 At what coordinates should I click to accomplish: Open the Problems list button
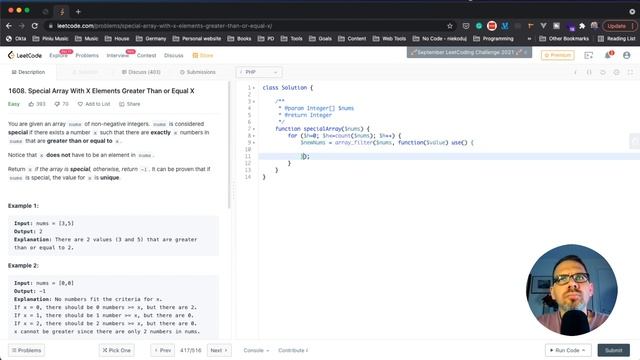[27, 350]
